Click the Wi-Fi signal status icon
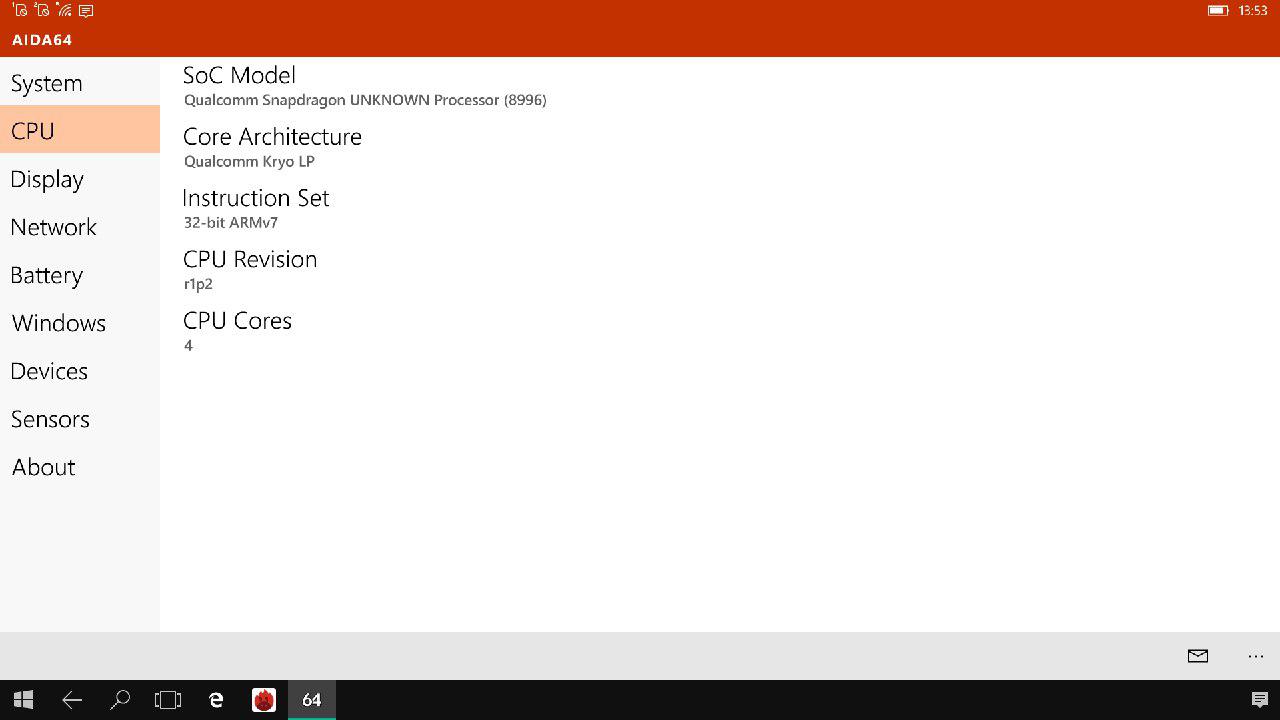 click(x=64, y=11)
